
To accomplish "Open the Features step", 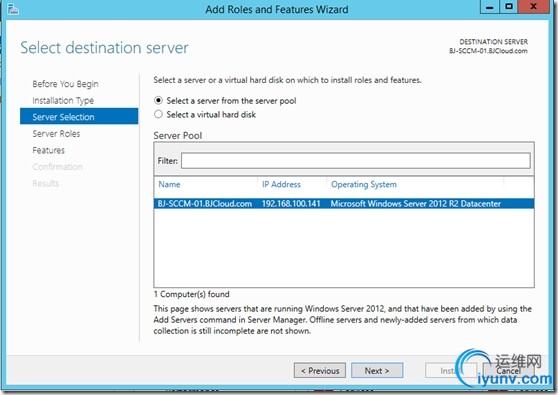I will [48, 151].
